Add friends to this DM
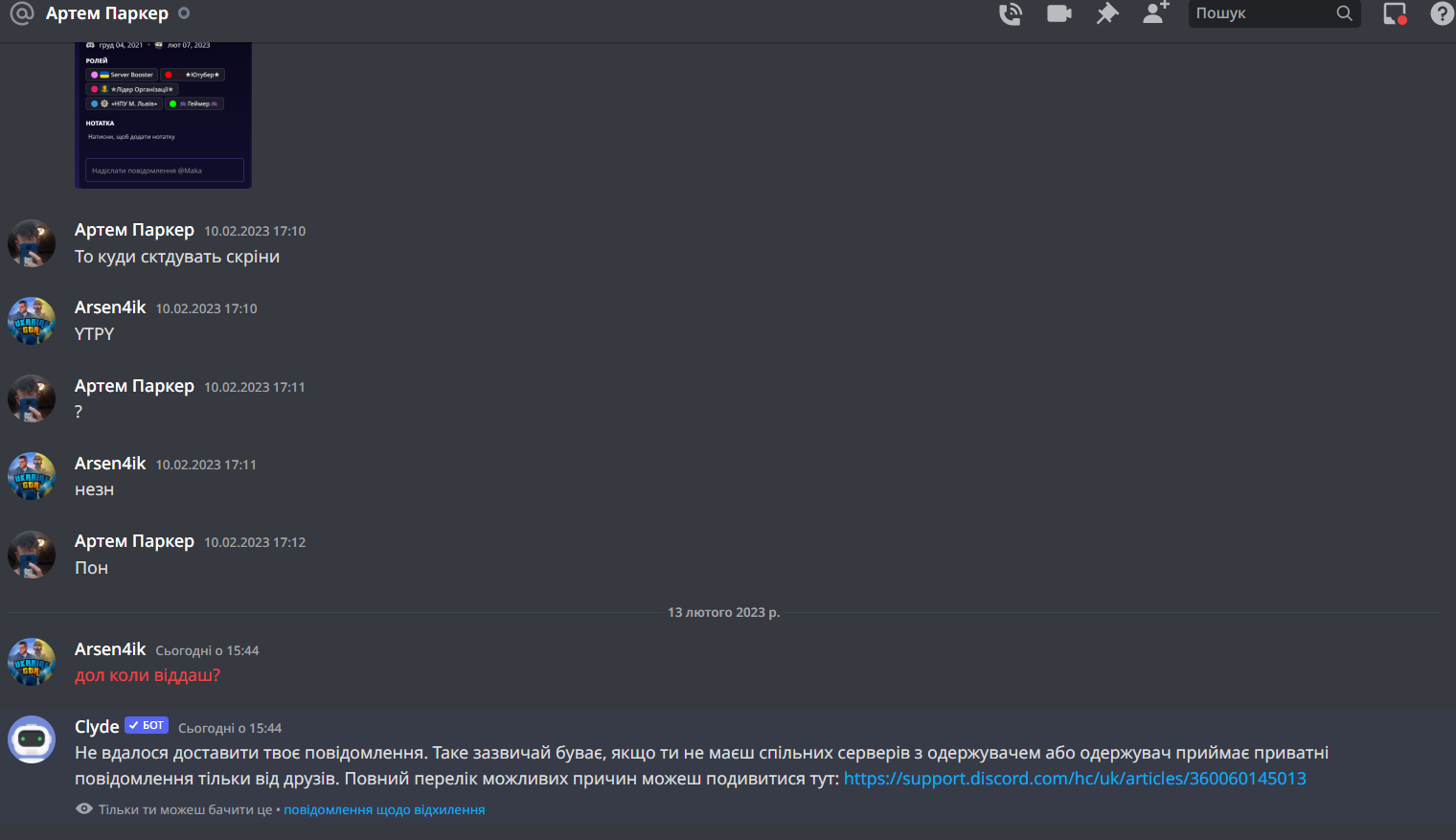Screen dimensions: 1456x840 click(1156, 12)
